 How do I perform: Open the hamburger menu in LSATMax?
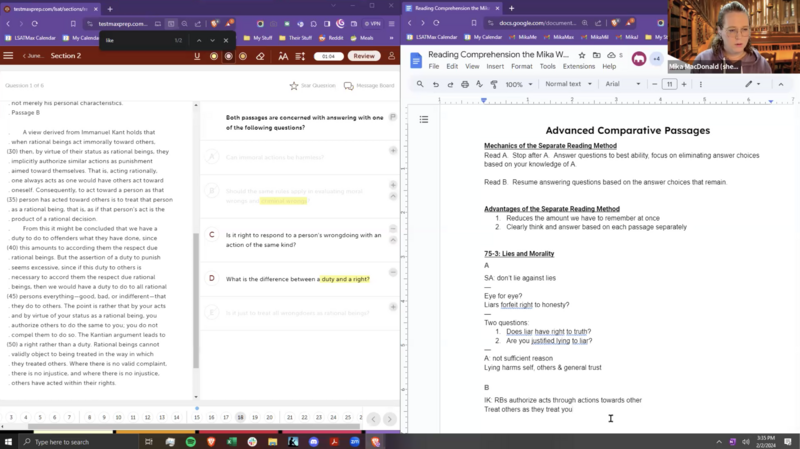click(x=10, y=56)
